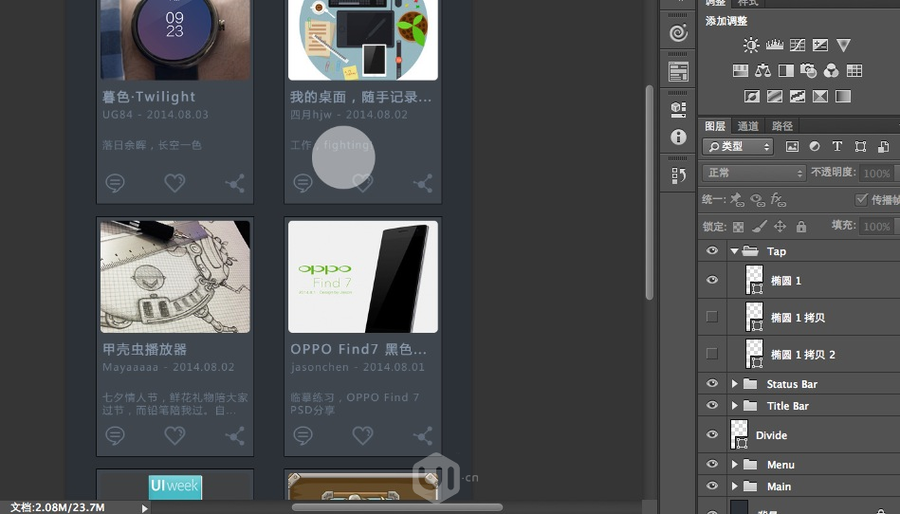The height and width of the screenshot is (514, 900).
Task: Filter layers by smart objects icon
Action: (883, 147)
